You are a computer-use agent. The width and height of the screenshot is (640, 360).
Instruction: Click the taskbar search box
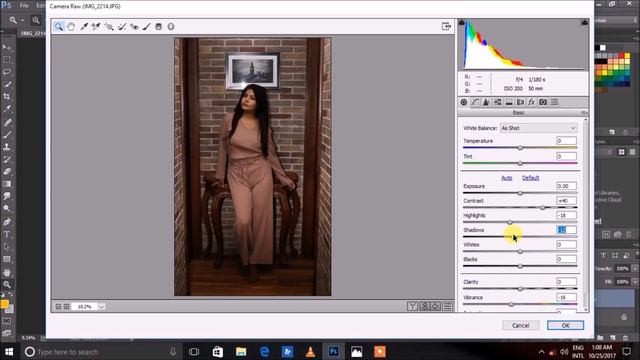(x=101, y=351)
